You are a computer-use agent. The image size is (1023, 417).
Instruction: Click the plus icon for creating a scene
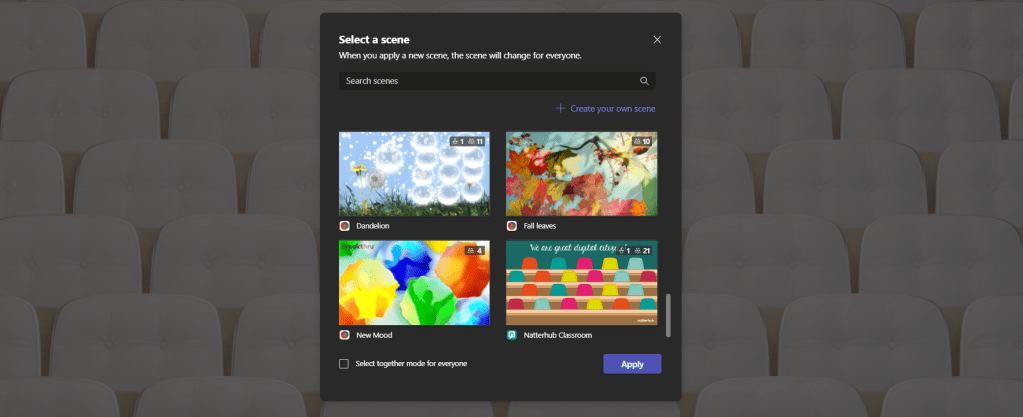pyautogui.click(x=560, y=108)
